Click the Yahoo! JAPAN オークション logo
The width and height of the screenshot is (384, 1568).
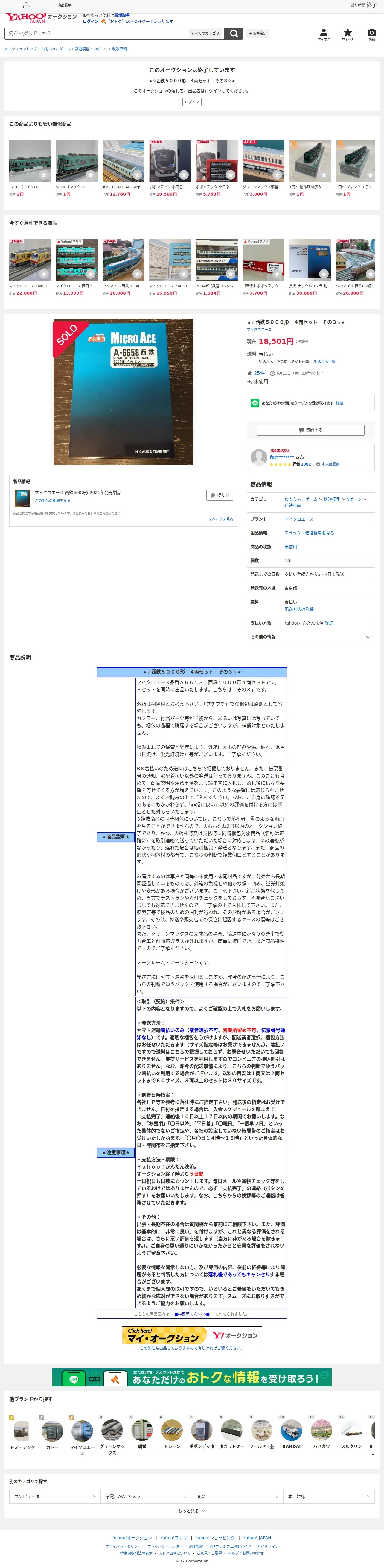[41, 18]
